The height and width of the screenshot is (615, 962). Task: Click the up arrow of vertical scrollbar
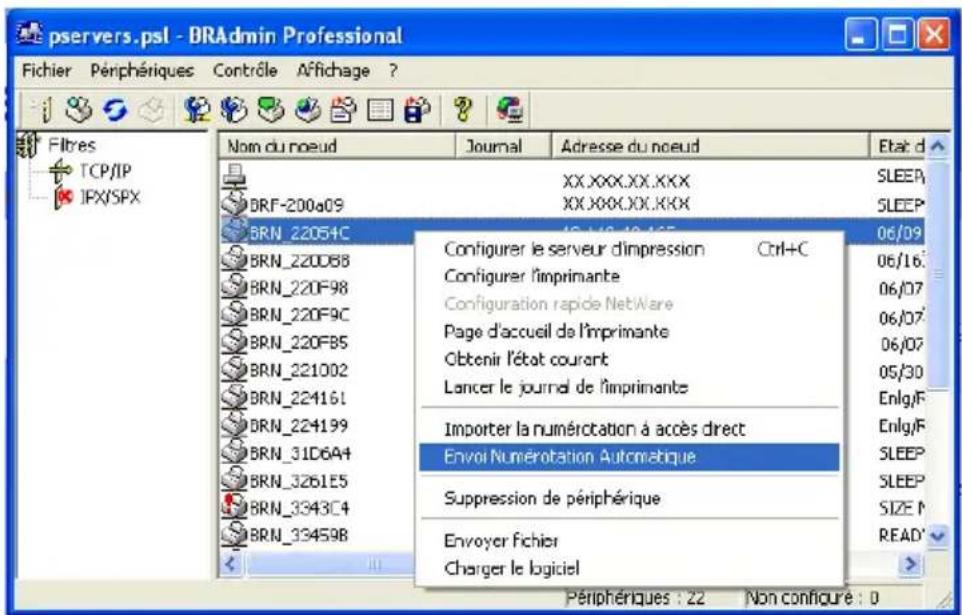tap(937, 146)
